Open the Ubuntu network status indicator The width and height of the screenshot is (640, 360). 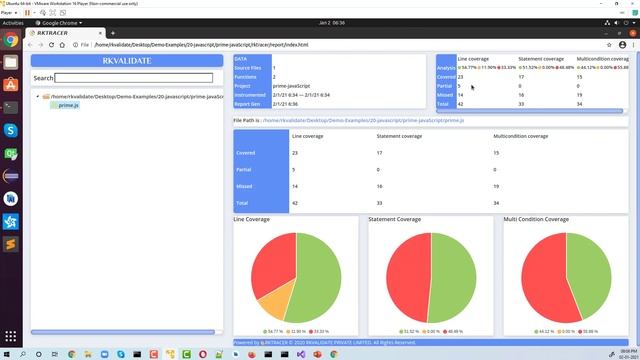(x=607, y=23)
